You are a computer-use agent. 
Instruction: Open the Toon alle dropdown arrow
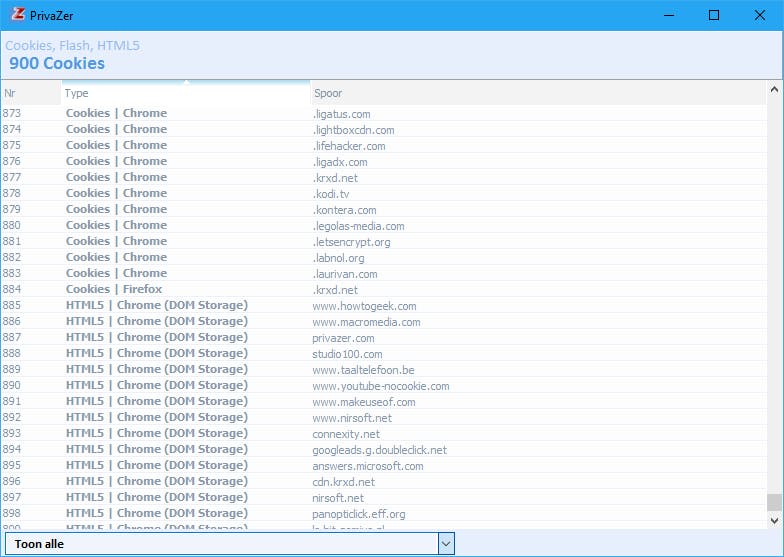[446, 544]
